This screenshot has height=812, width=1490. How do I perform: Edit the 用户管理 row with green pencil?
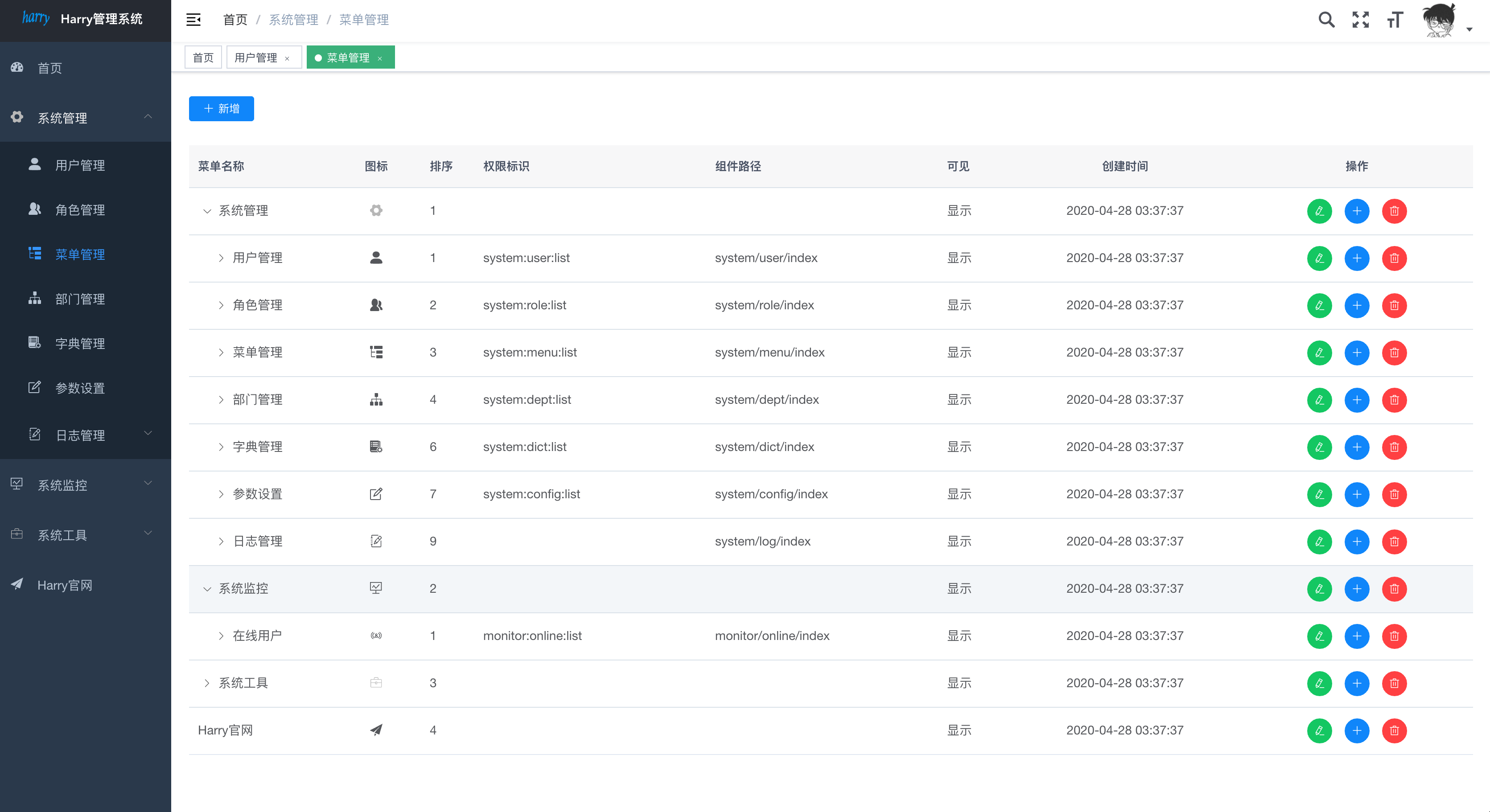[x=1319, y=258]
